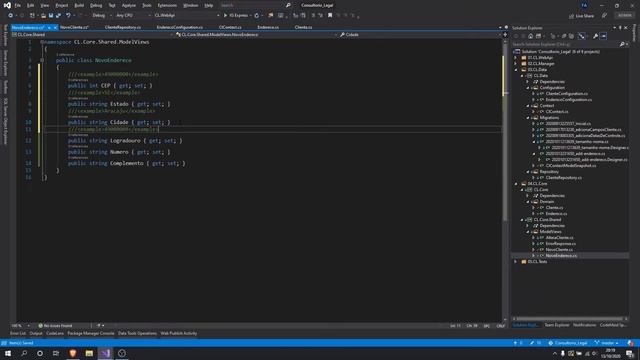Open the Notifications panel tab

pos(584,325)
